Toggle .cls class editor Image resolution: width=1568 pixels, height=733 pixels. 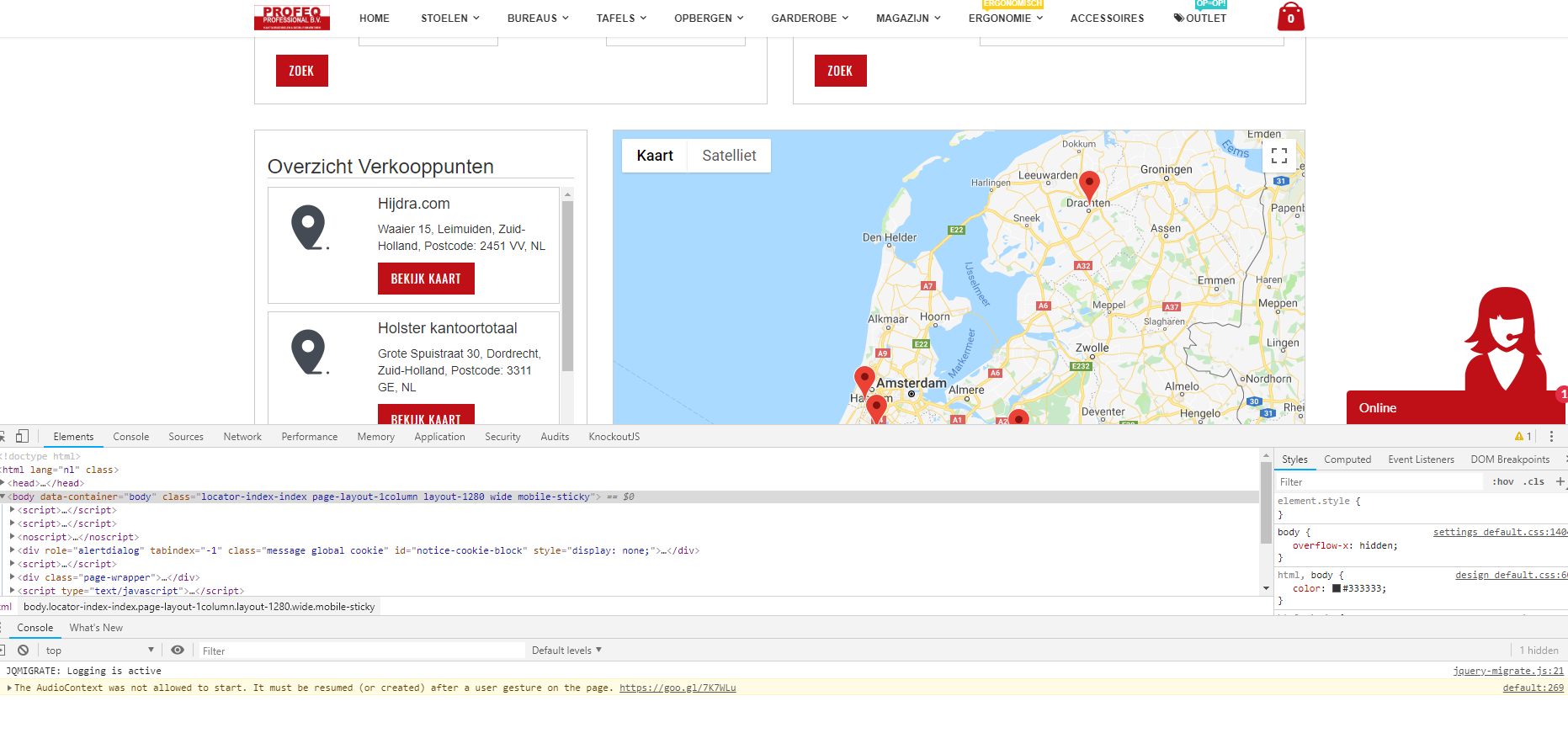pyautogui.click(x=1534, y=482)
